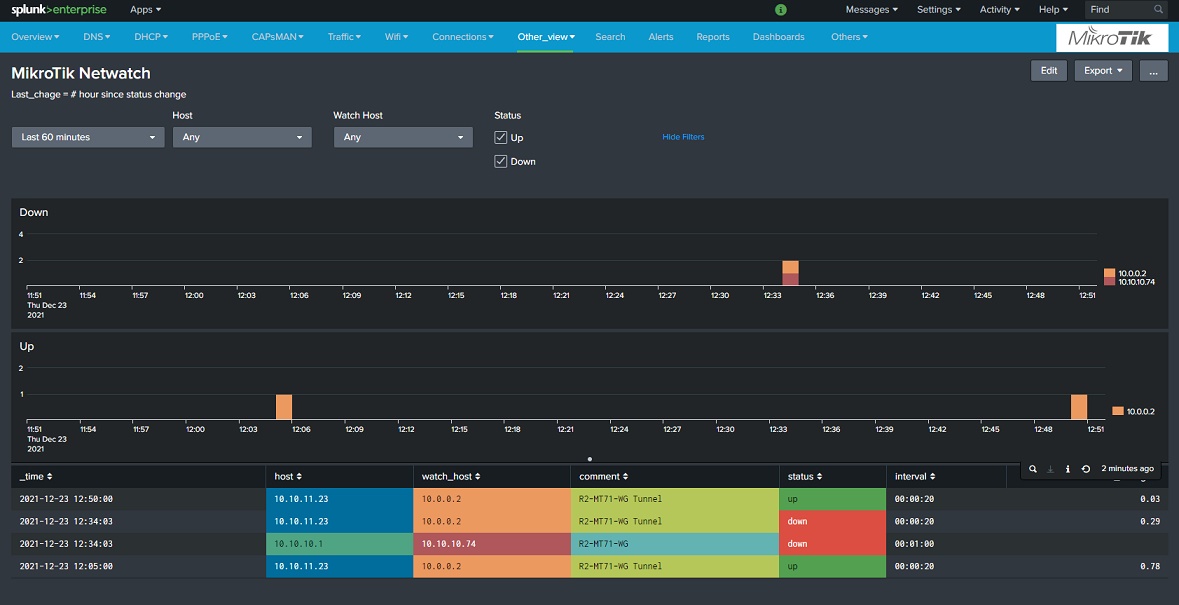The height and width of the screenshot is (605, 1179).
Task: Expand the Messages menu
Action: click(x=871, y=10)
